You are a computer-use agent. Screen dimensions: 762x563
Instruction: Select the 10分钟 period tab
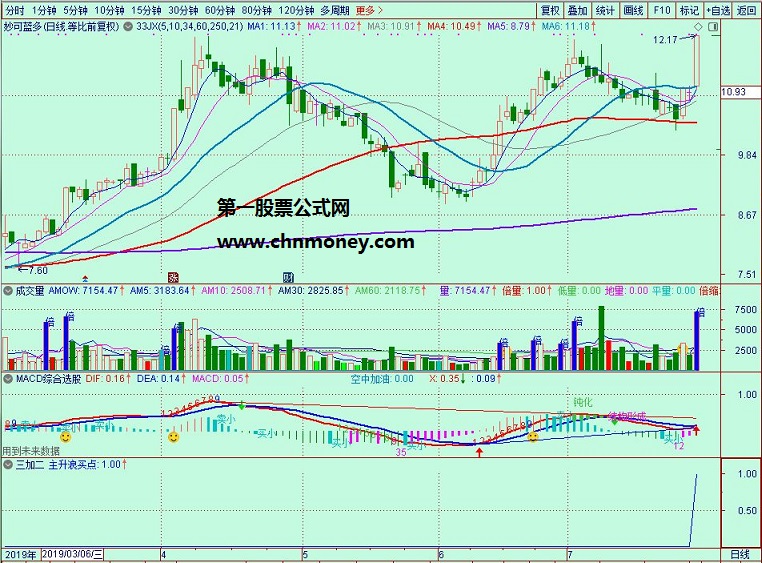[x=109, y=10]
